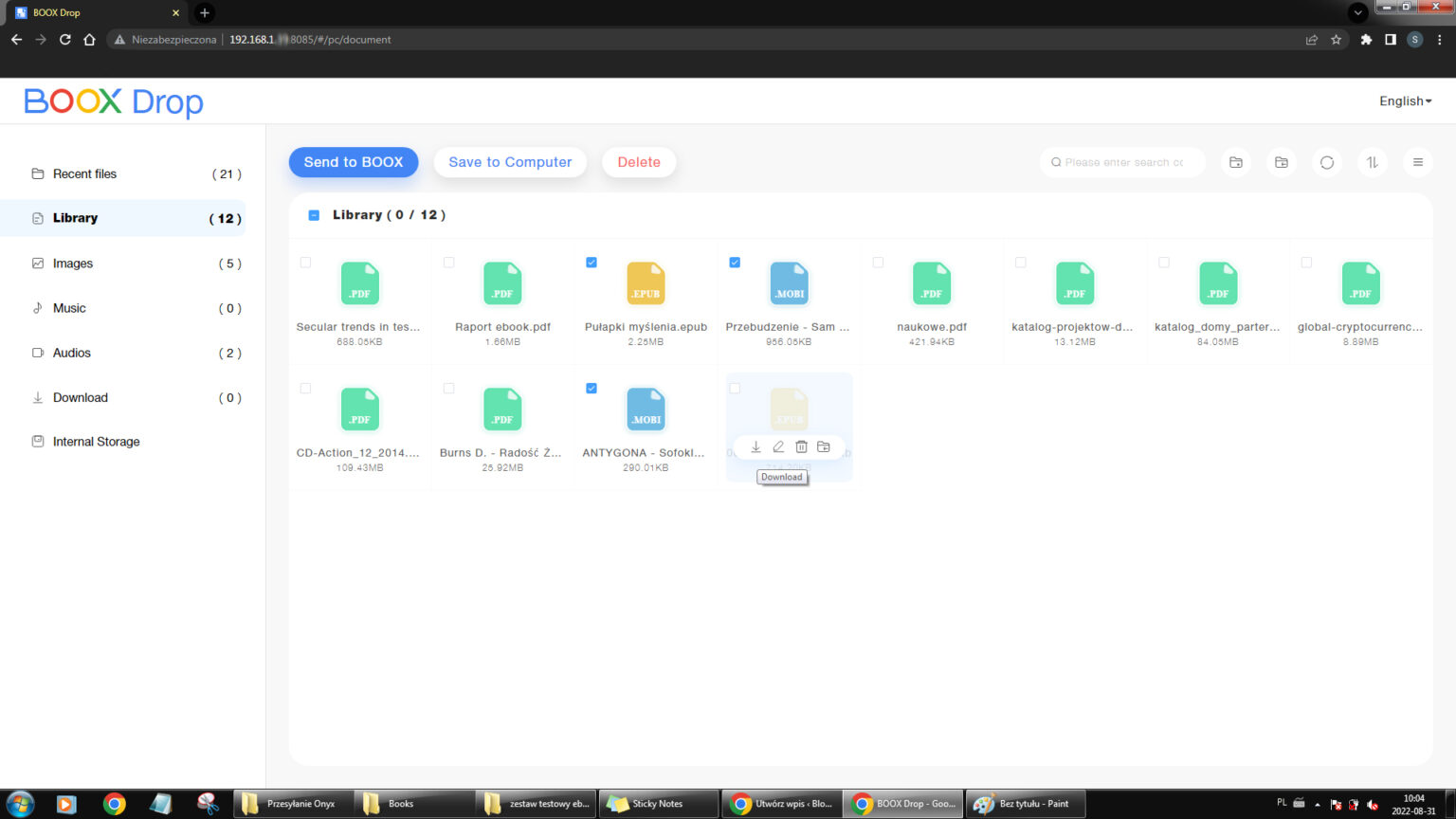Tick the checkbox for Raport ebook.pdf
Screen dimensions: 1456x819
coord(448,263)
